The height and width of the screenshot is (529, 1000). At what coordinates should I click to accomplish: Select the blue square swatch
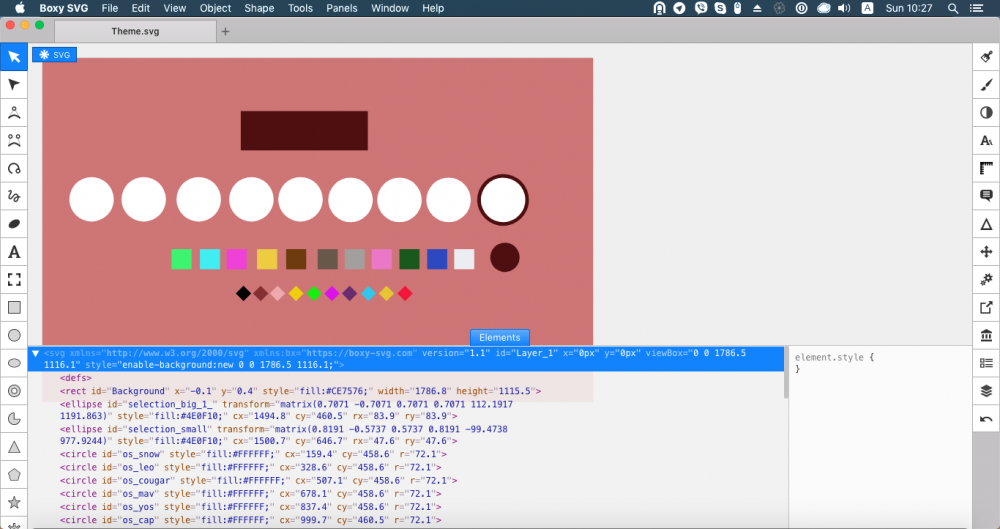437,259
